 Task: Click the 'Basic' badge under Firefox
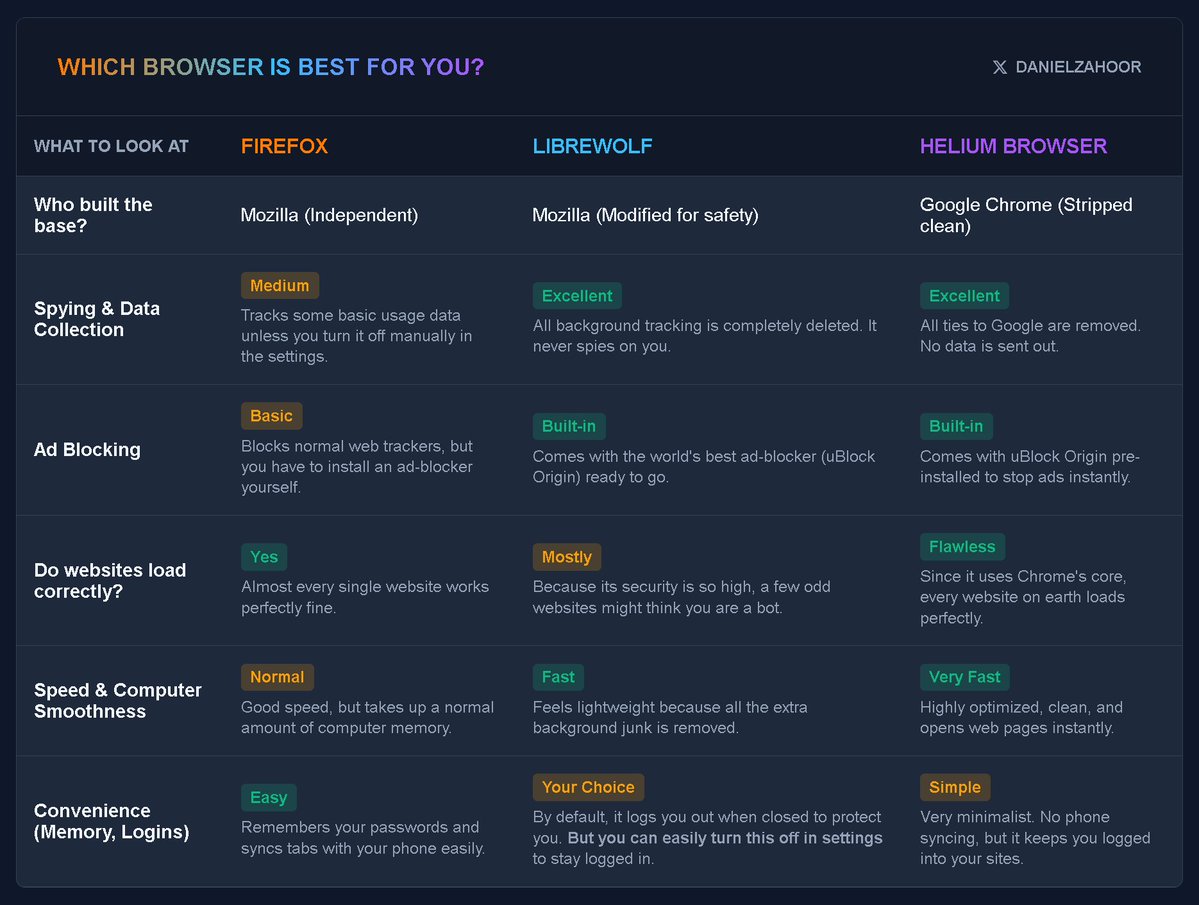(271, 416)
